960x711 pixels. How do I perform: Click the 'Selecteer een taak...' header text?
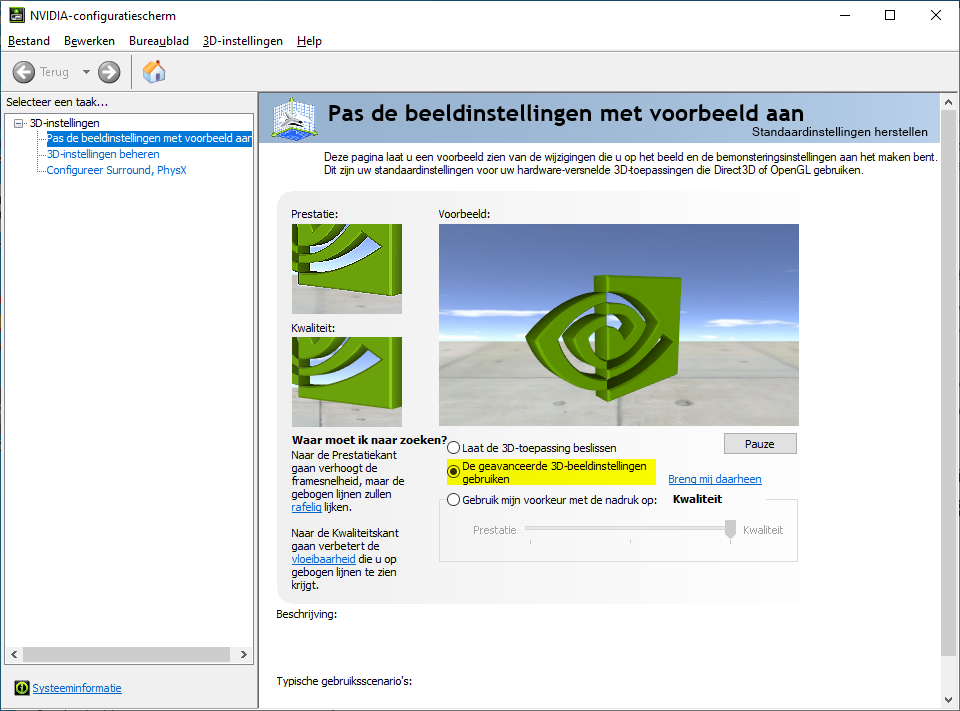pos(57,102)
